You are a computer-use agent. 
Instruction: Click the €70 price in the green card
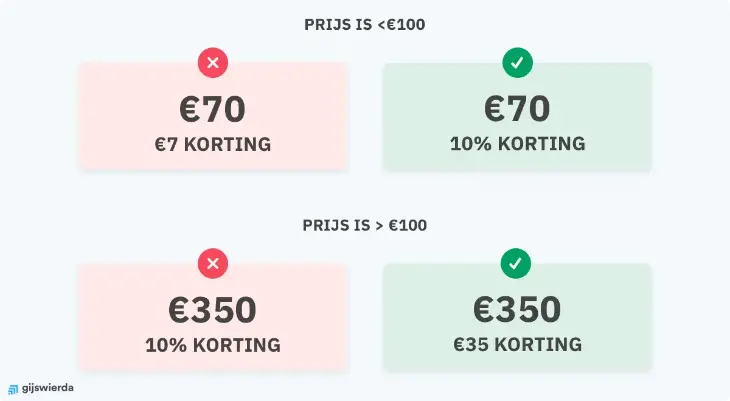pyautogui.click(x=517, y=109)
